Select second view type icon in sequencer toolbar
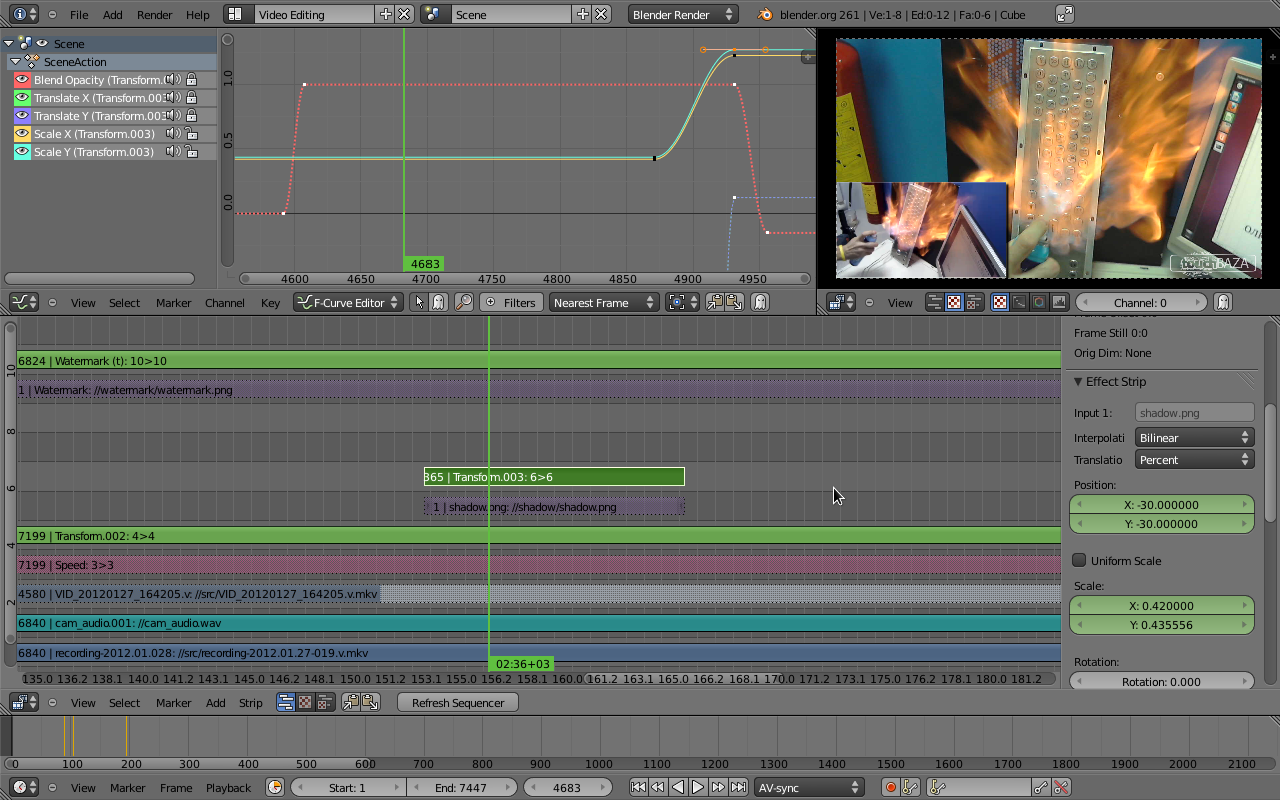Screen dimensions: 1280x800 click(305, 702)
